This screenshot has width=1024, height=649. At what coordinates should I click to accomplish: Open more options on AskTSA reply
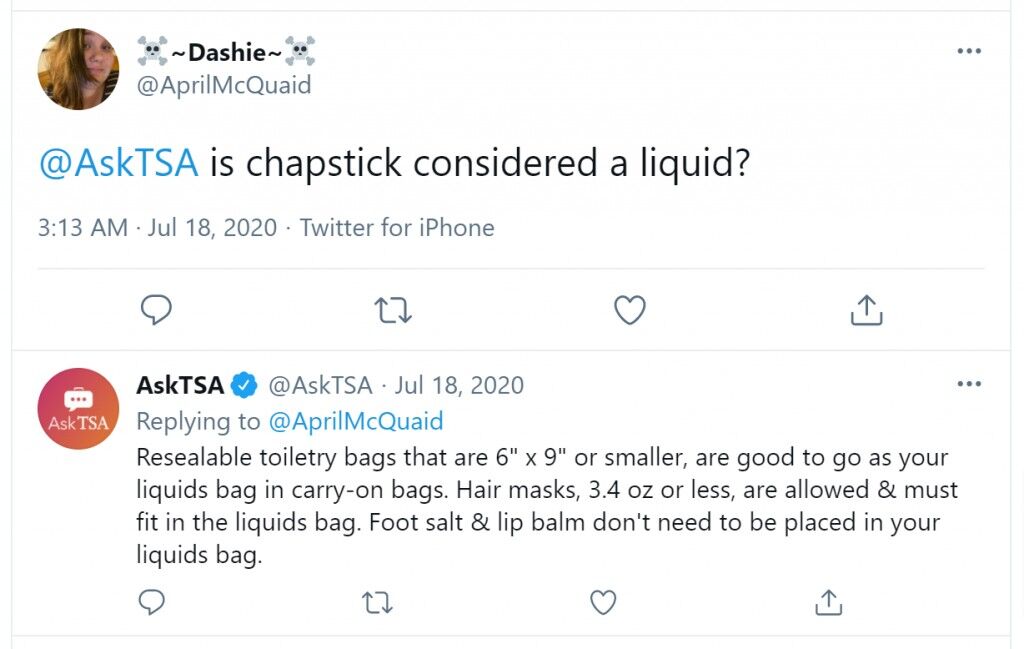(969, 384)
